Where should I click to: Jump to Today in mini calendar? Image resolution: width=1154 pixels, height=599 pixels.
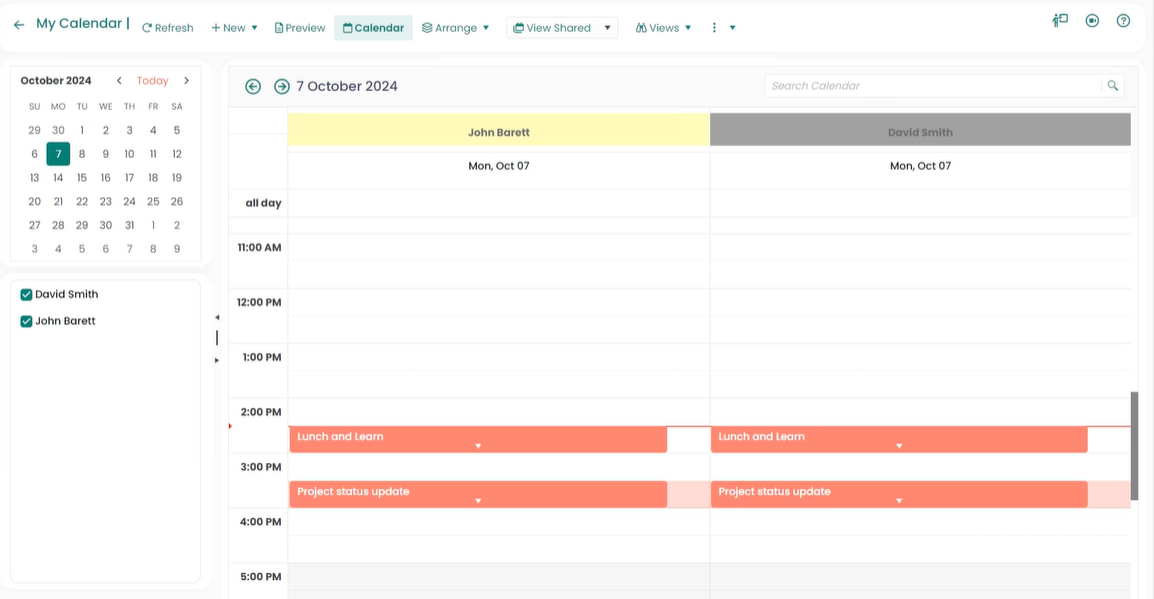(153, 81)
